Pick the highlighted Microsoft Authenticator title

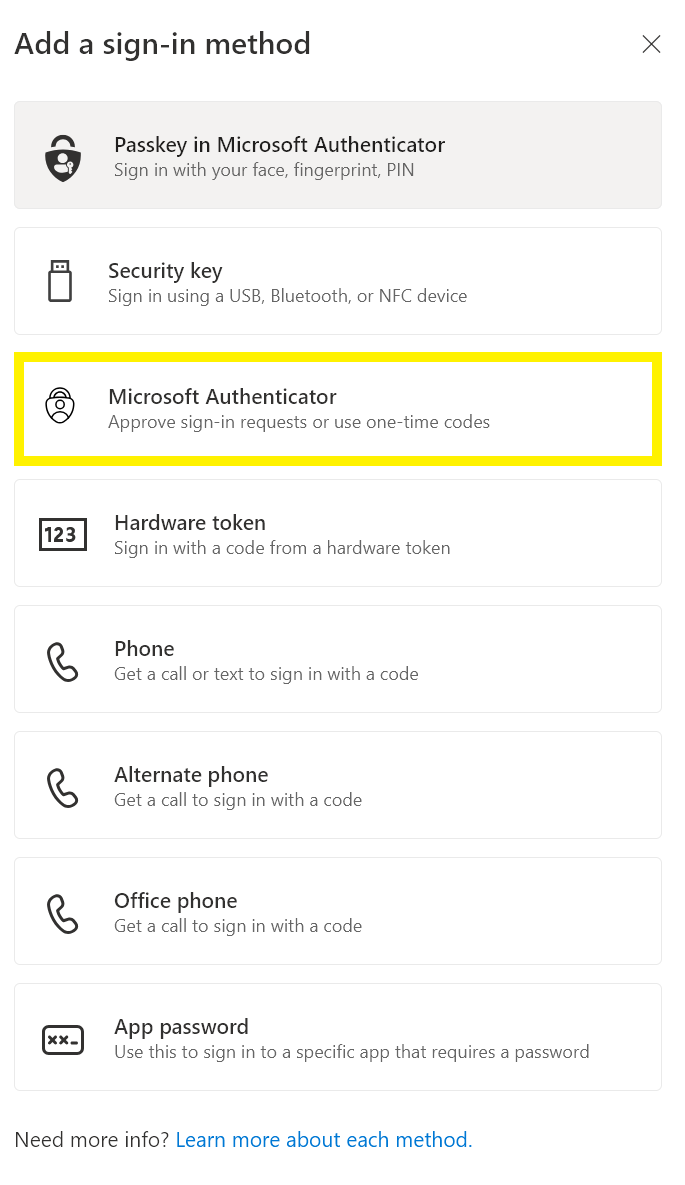click(222, 397)
